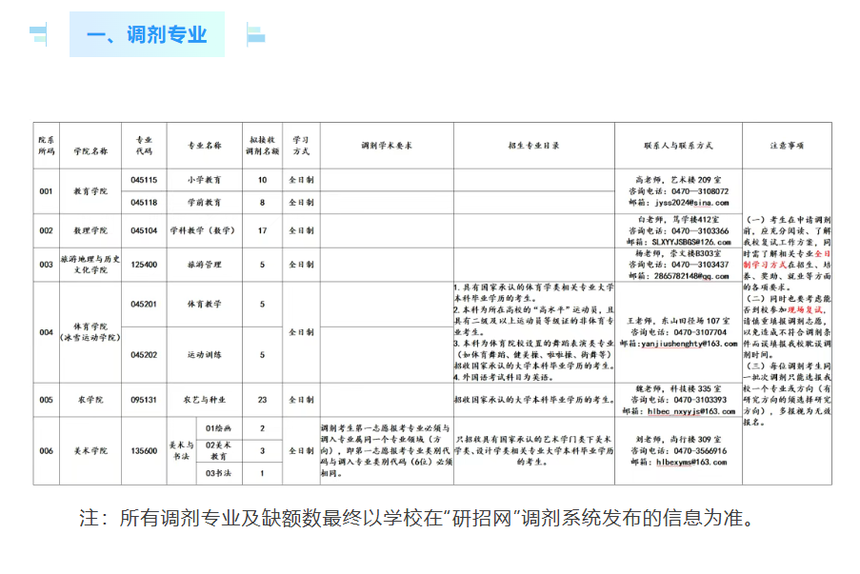Click the 03书法 direction cell
This screenshot has width=860, height=574.
218,473
